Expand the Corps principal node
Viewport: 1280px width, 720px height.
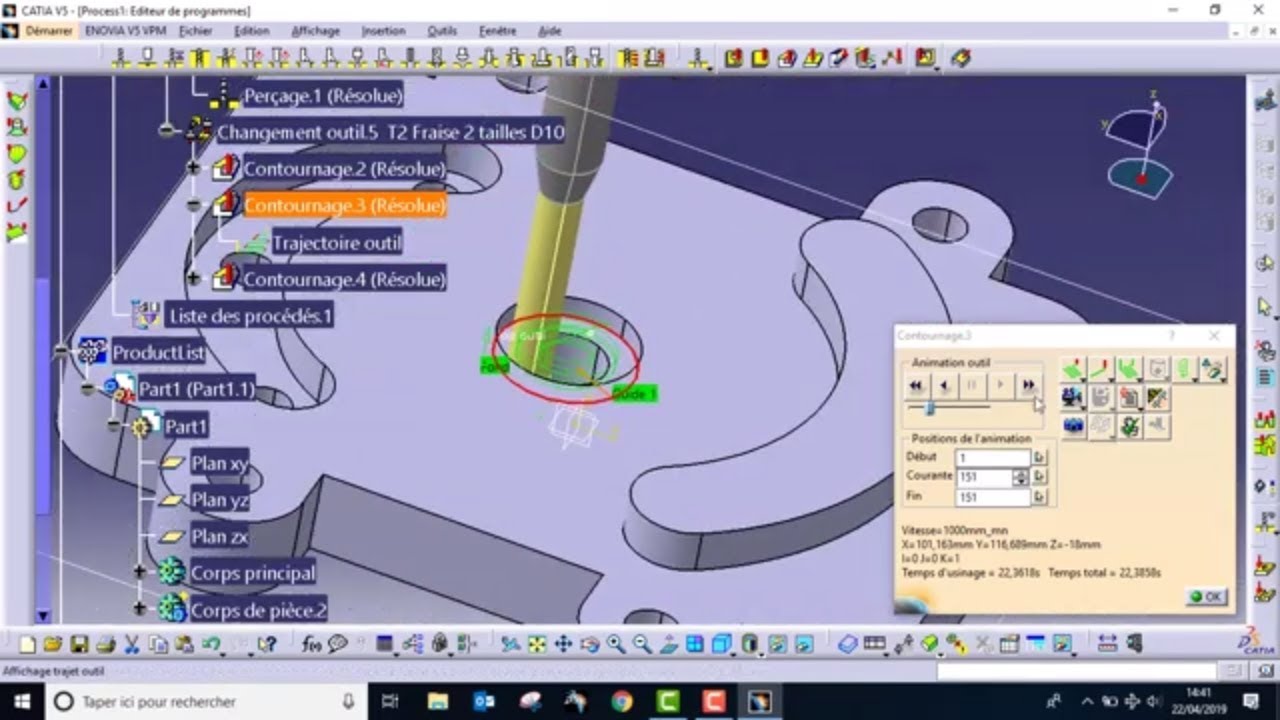[139, 572]
